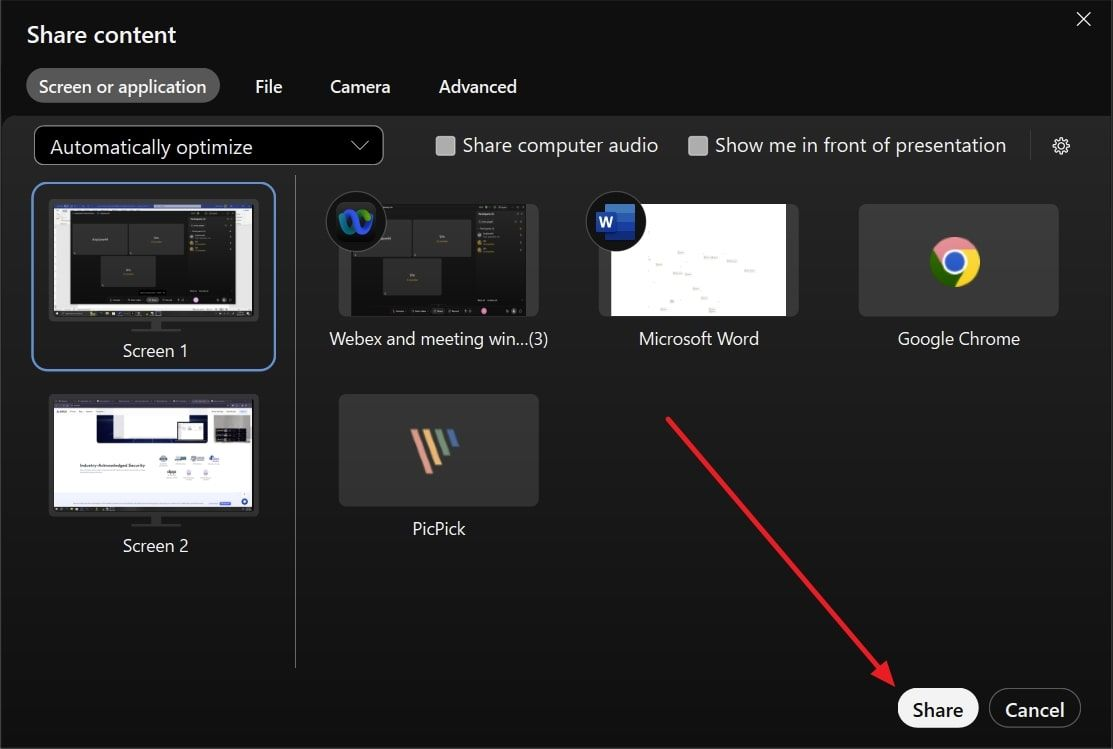Close the Share content dialog
This screenshot has width=1113, height=749.
tap(1083, 19)
